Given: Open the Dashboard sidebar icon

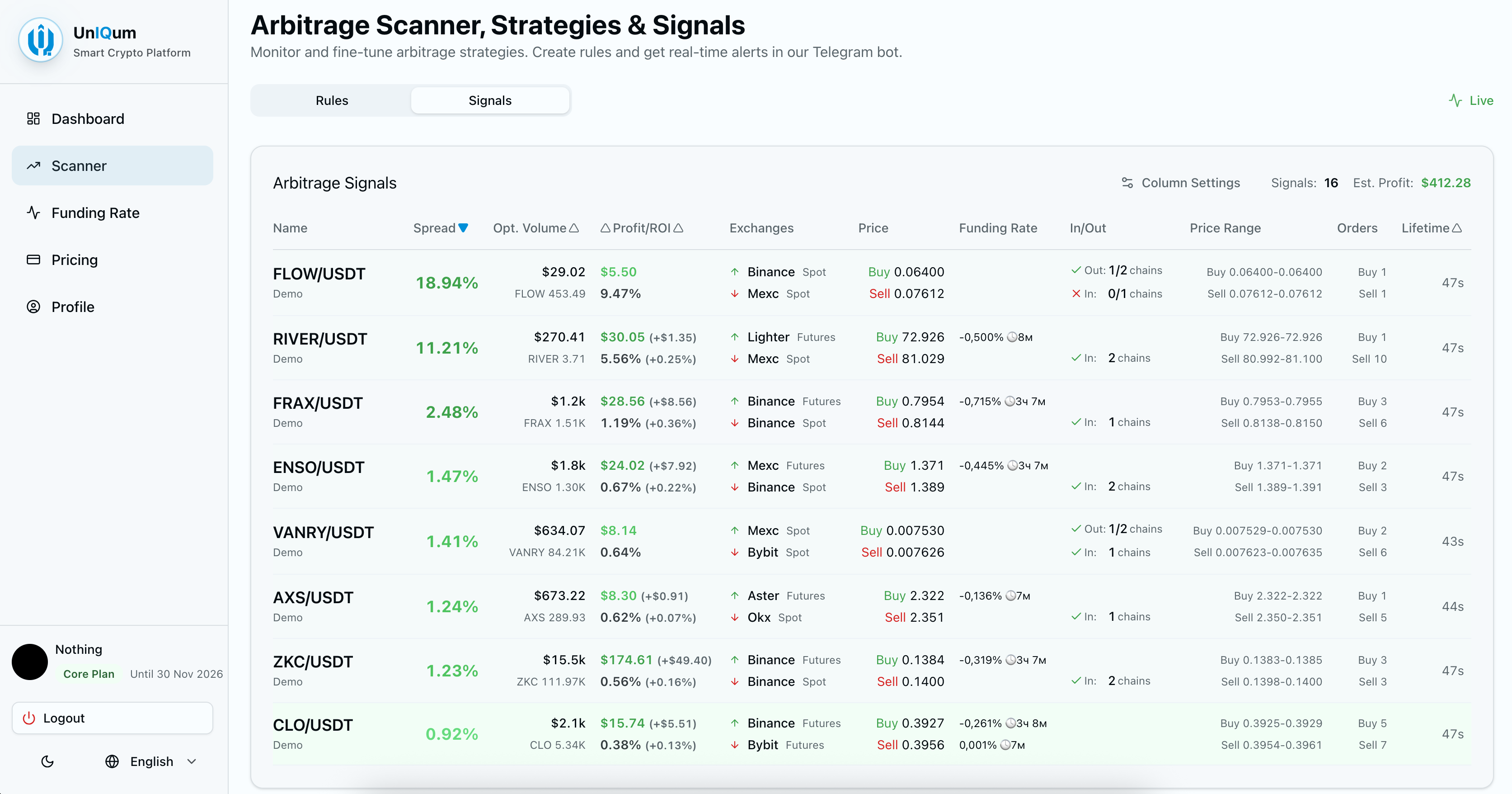Looking at the screenshot, I should pyautogui.click(x=33, y=118).
